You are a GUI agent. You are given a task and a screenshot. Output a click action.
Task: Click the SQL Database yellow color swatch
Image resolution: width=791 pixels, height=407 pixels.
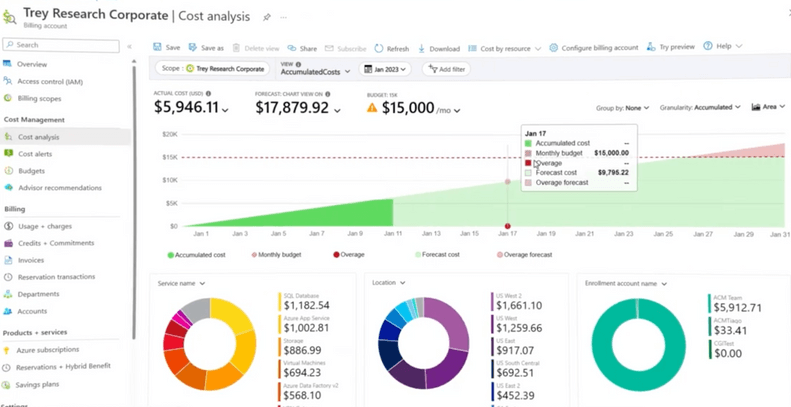[279, 302]
